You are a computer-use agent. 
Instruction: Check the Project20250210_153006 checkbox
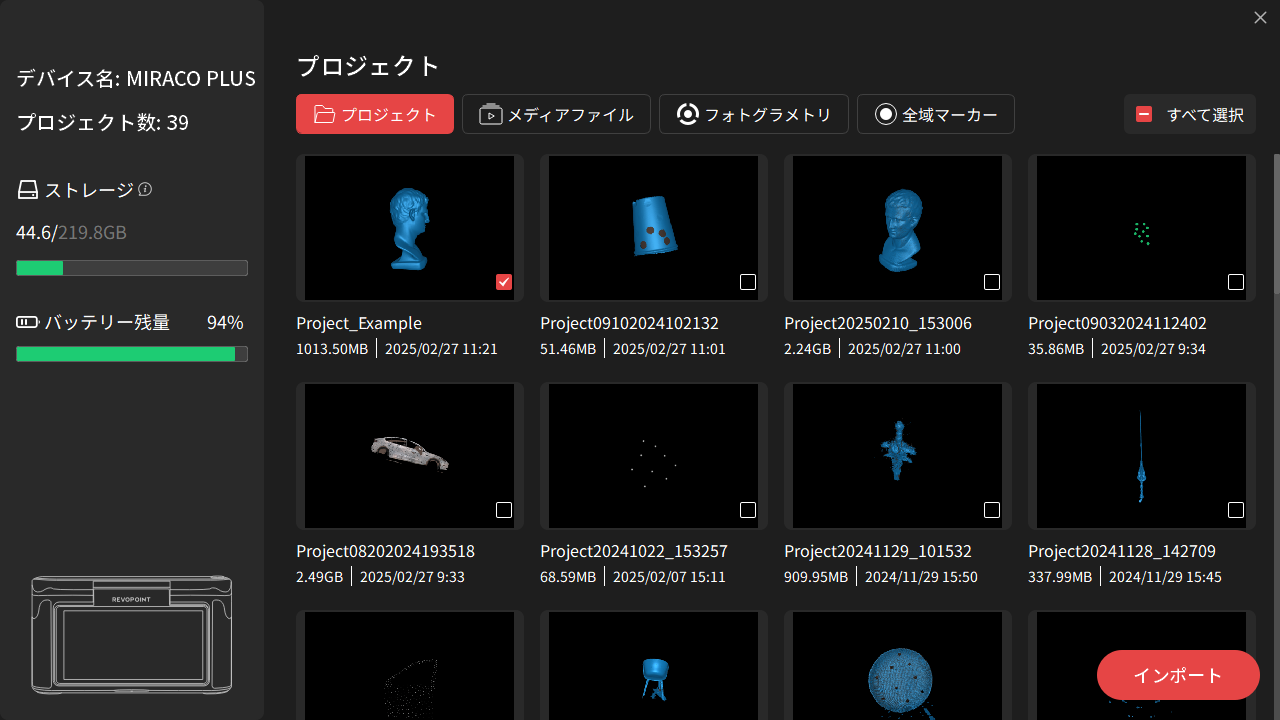click(992, 282)
